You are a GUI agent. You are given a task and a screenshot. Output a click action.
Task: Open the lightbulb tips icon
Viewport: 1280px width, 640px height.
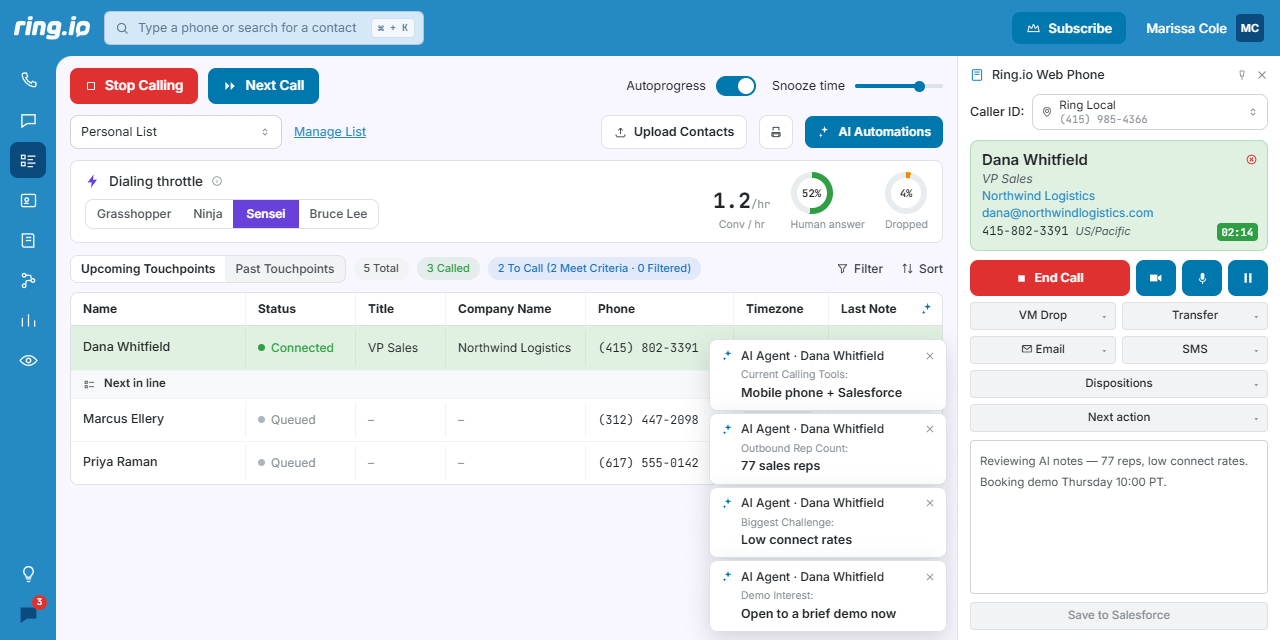28,574
